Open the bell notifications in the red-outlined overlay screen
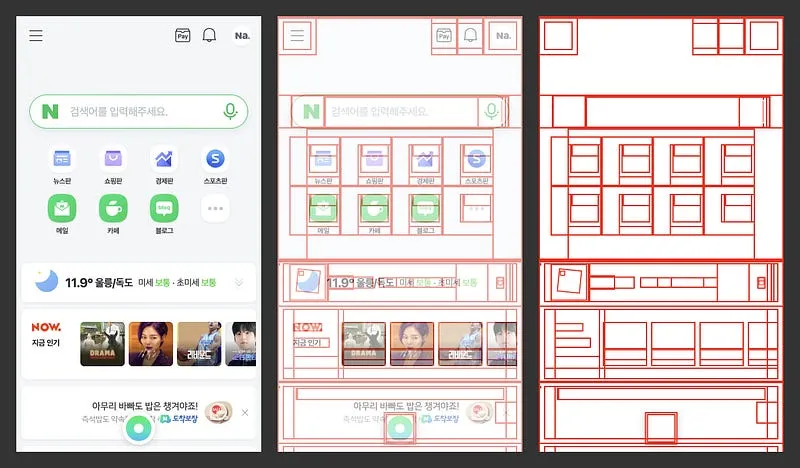This screenshot has width=800, height=468. point(470,35)
